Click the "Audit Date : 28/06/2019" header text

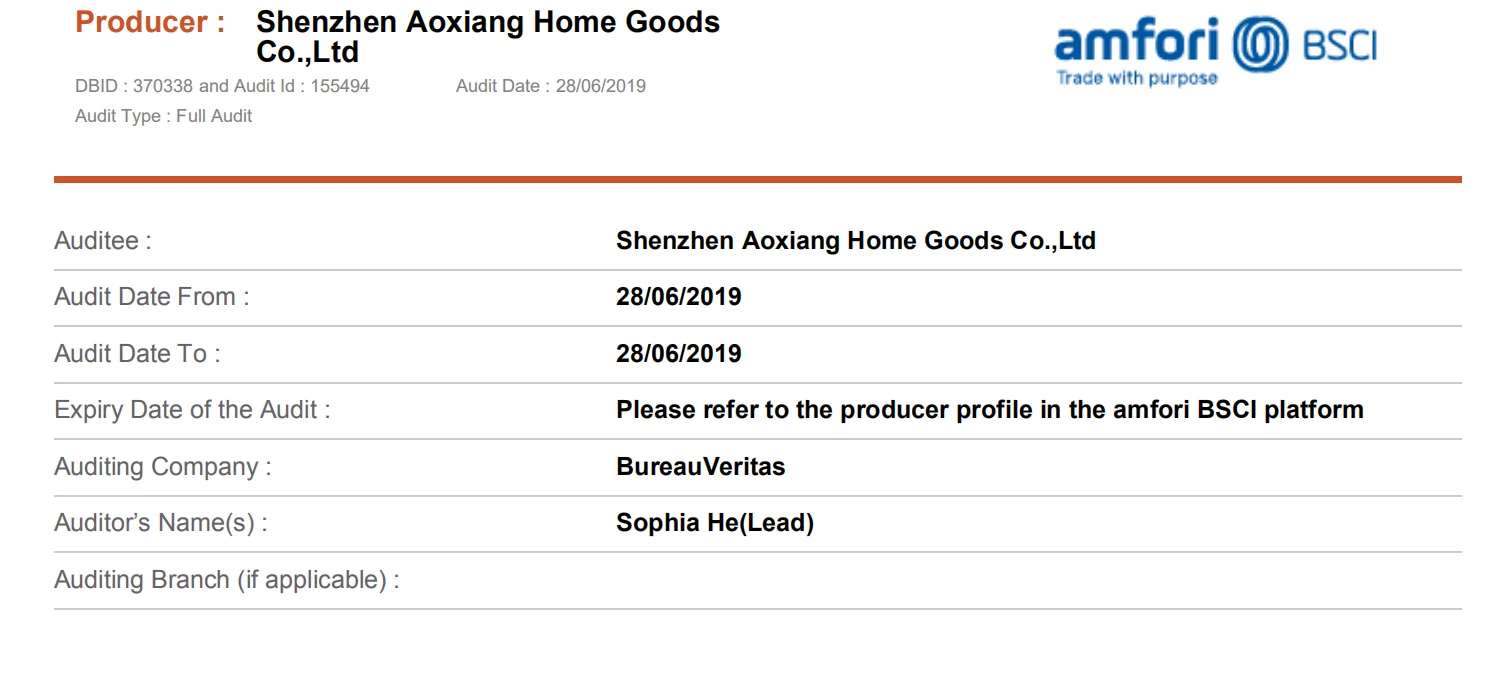(x=550, y=86)
